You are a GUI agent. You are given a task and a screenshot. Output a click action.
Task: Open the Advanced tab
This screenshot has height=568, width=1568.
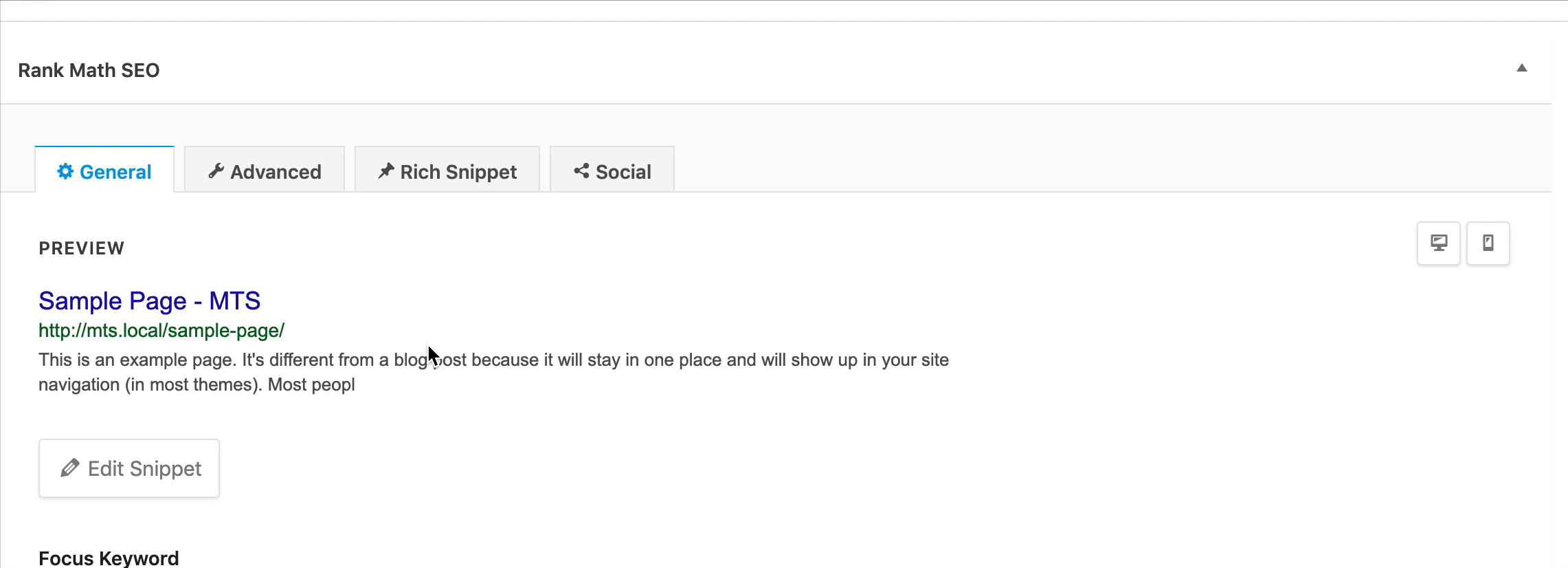tap(265, 169)
